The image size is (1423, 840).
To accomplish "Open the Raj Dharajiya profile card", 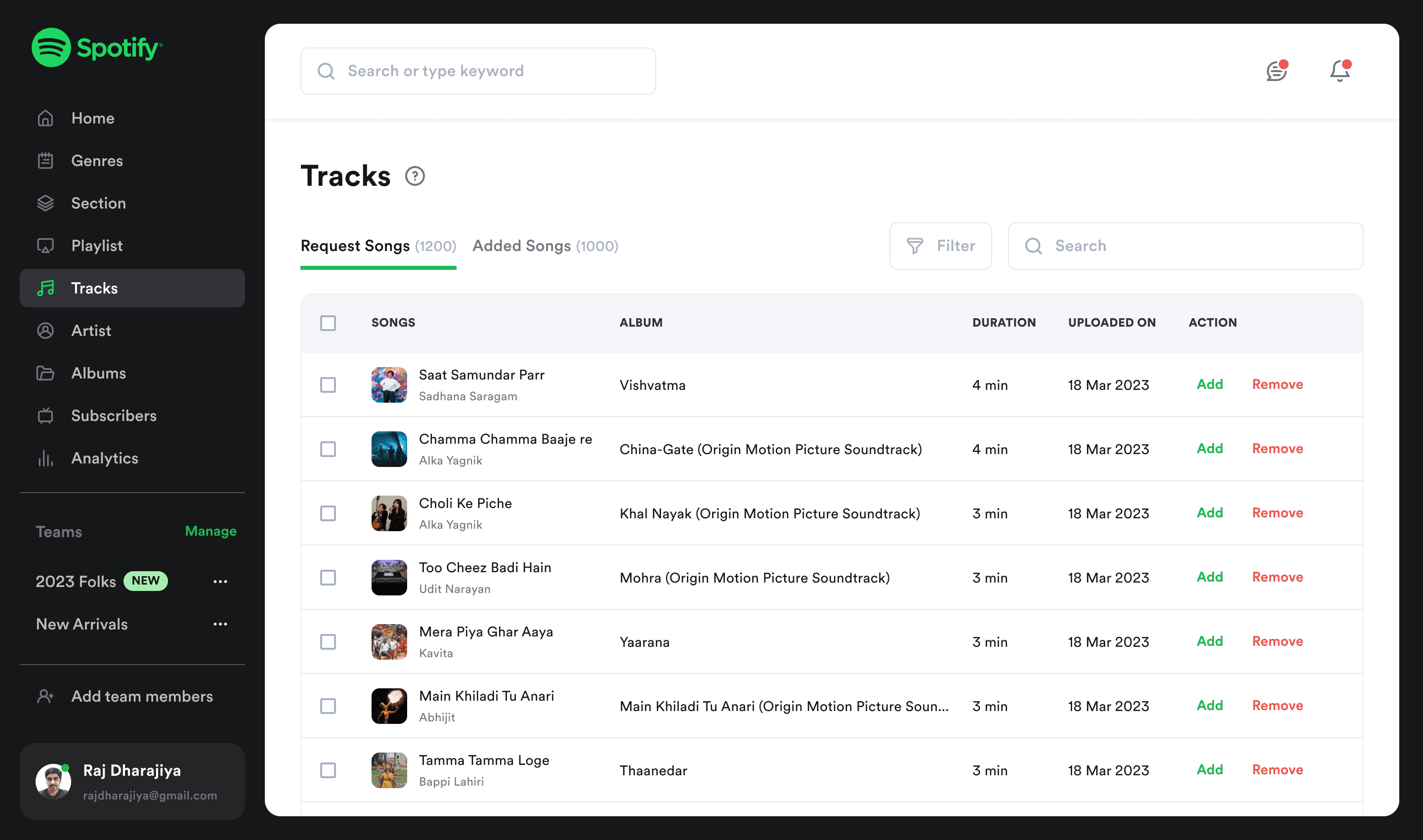I will (132, 782).
